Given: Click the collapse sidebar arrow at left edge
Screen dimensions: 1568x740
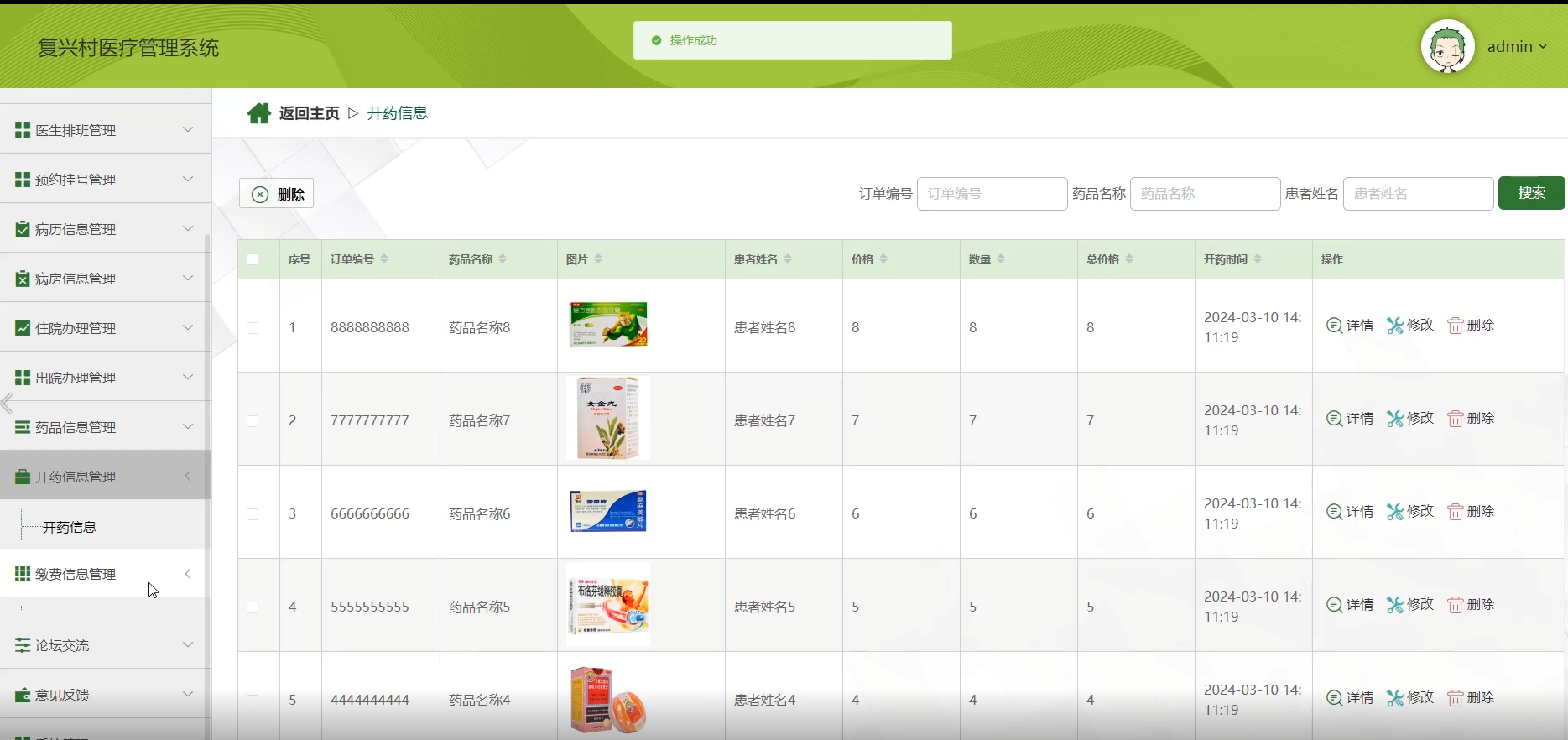Looking at the screenshot, I should point(7,404).
